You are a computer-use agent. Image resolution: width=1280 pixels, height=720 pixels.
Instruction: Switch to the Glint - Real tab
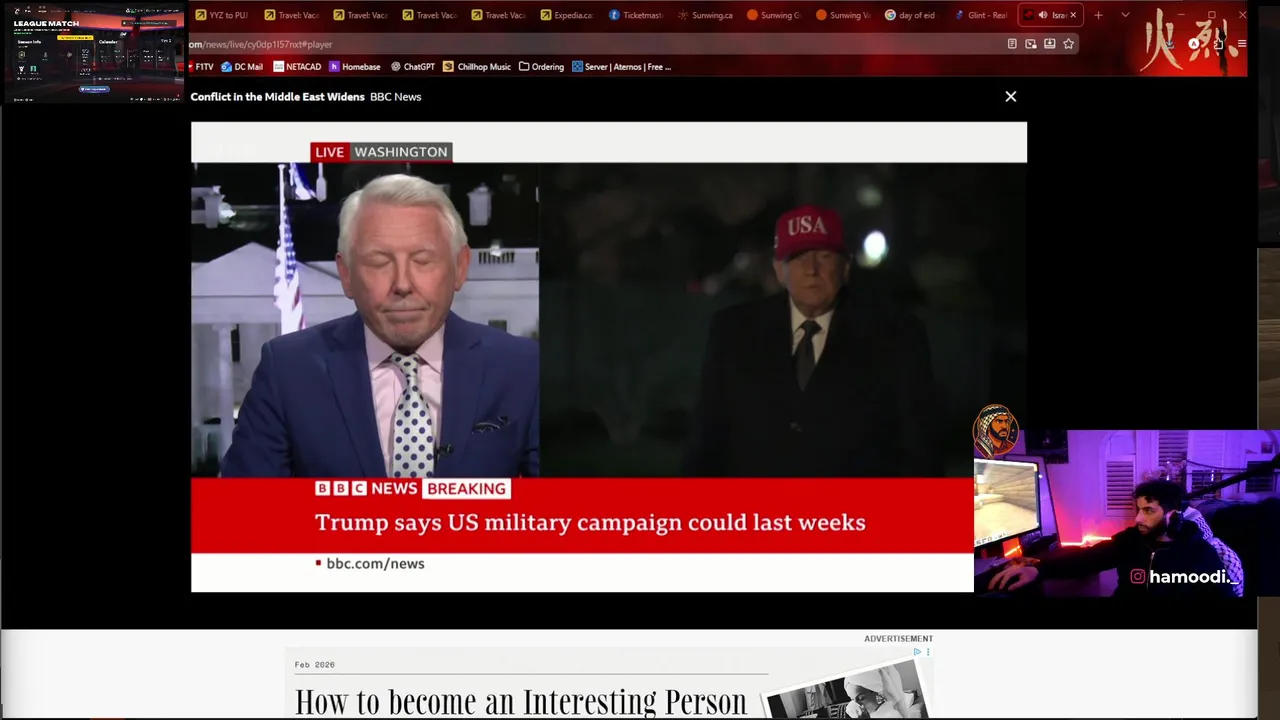980,15
